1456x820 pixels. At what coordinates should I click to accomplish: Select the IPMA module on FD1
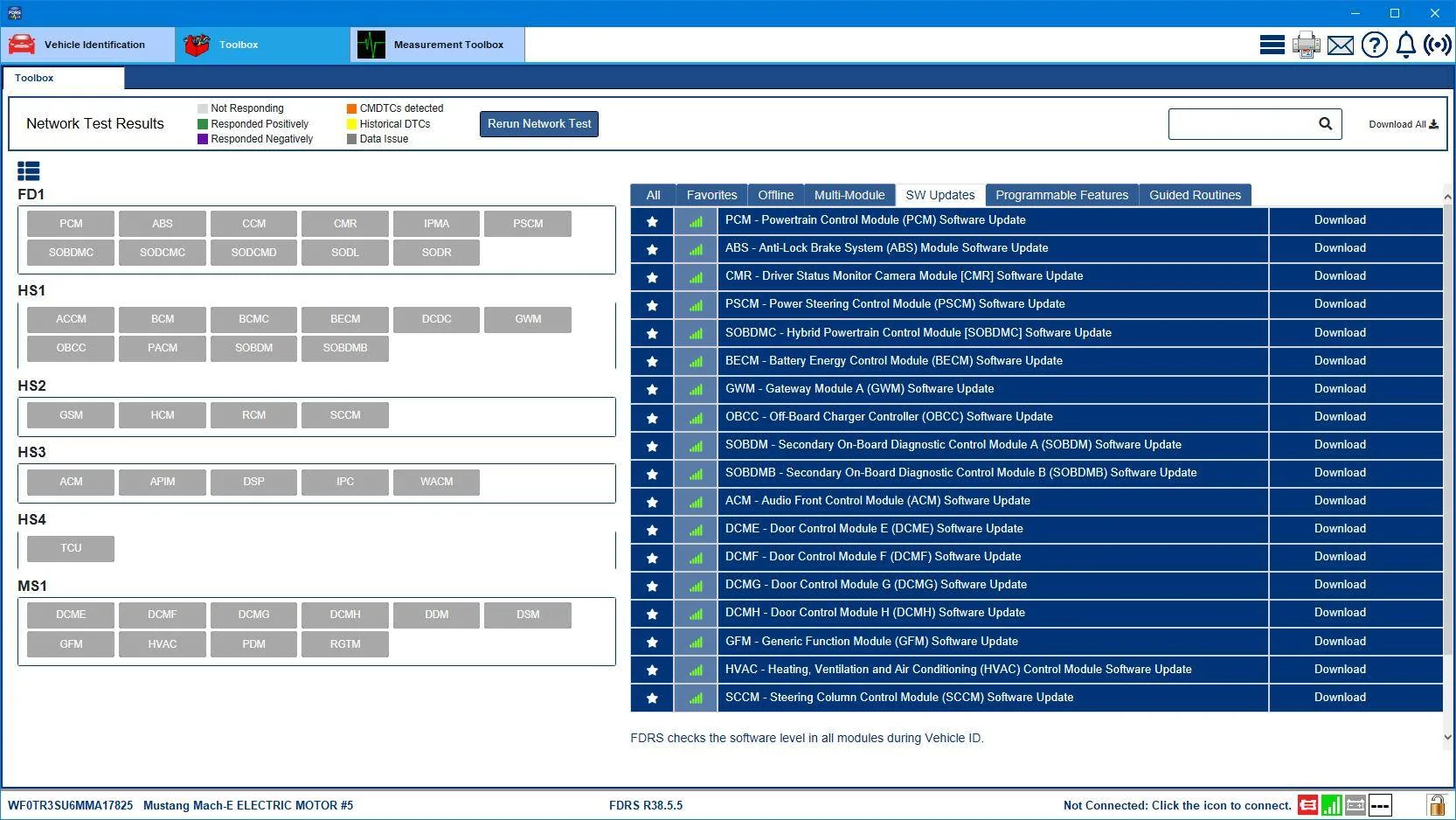pos(437,224)
